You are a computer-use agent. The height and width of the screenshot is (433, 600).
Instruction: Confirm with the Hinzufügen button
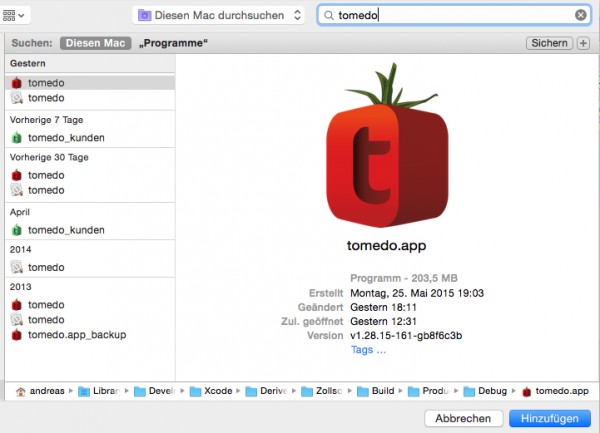point(550,418)
